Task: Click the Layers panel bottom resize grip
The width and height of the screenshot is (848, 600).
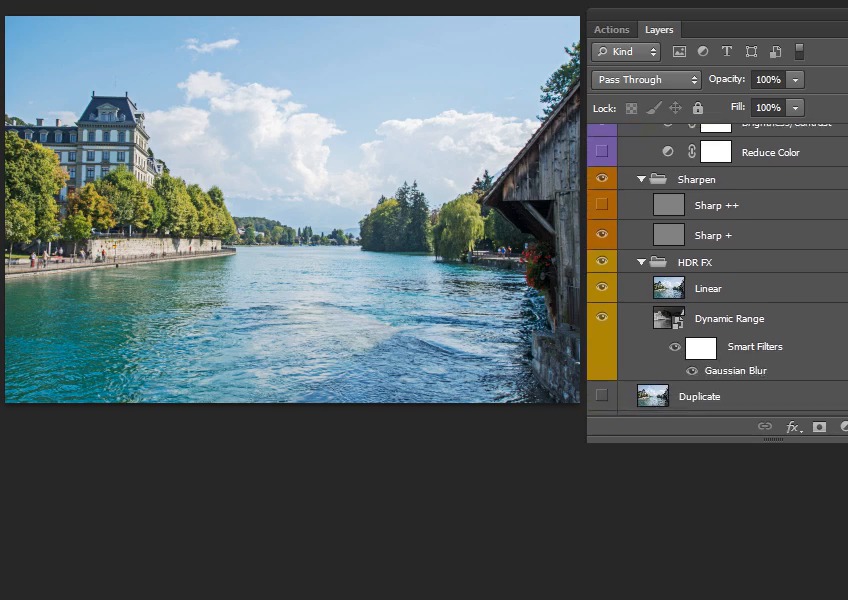Action: [773, 439]
